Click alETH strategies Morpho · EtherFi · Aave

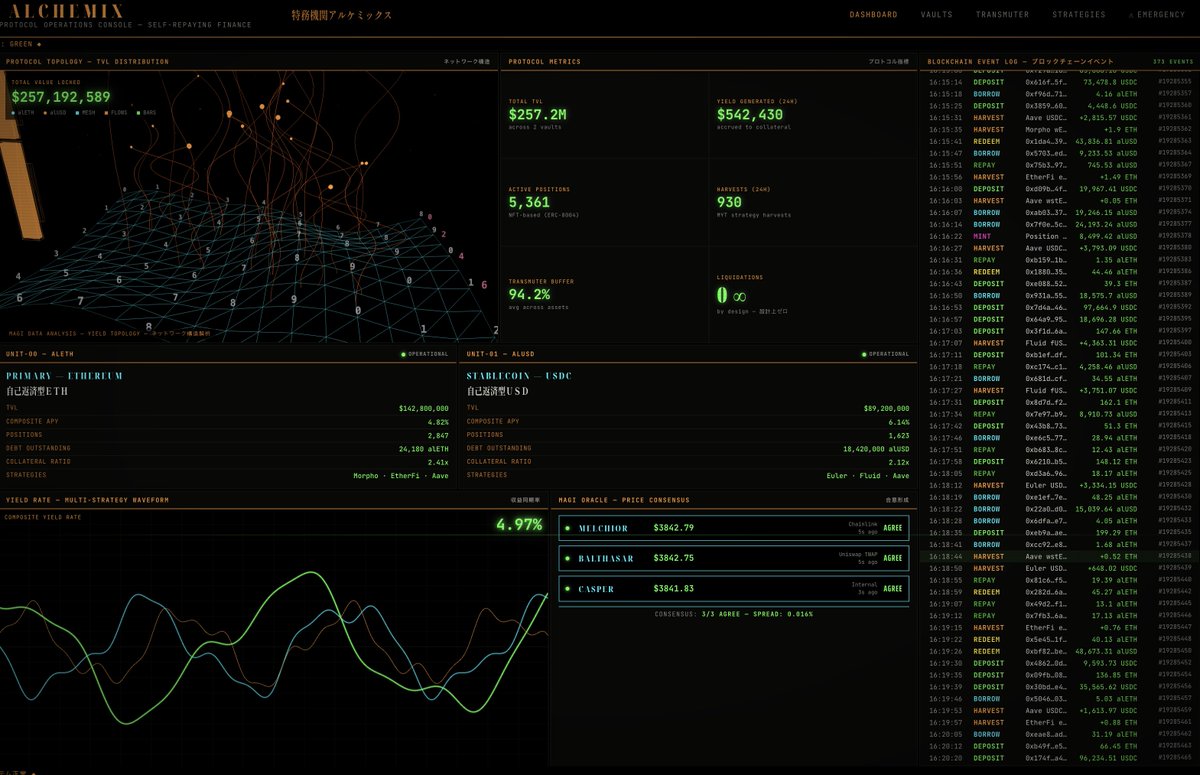click(401, 475)
